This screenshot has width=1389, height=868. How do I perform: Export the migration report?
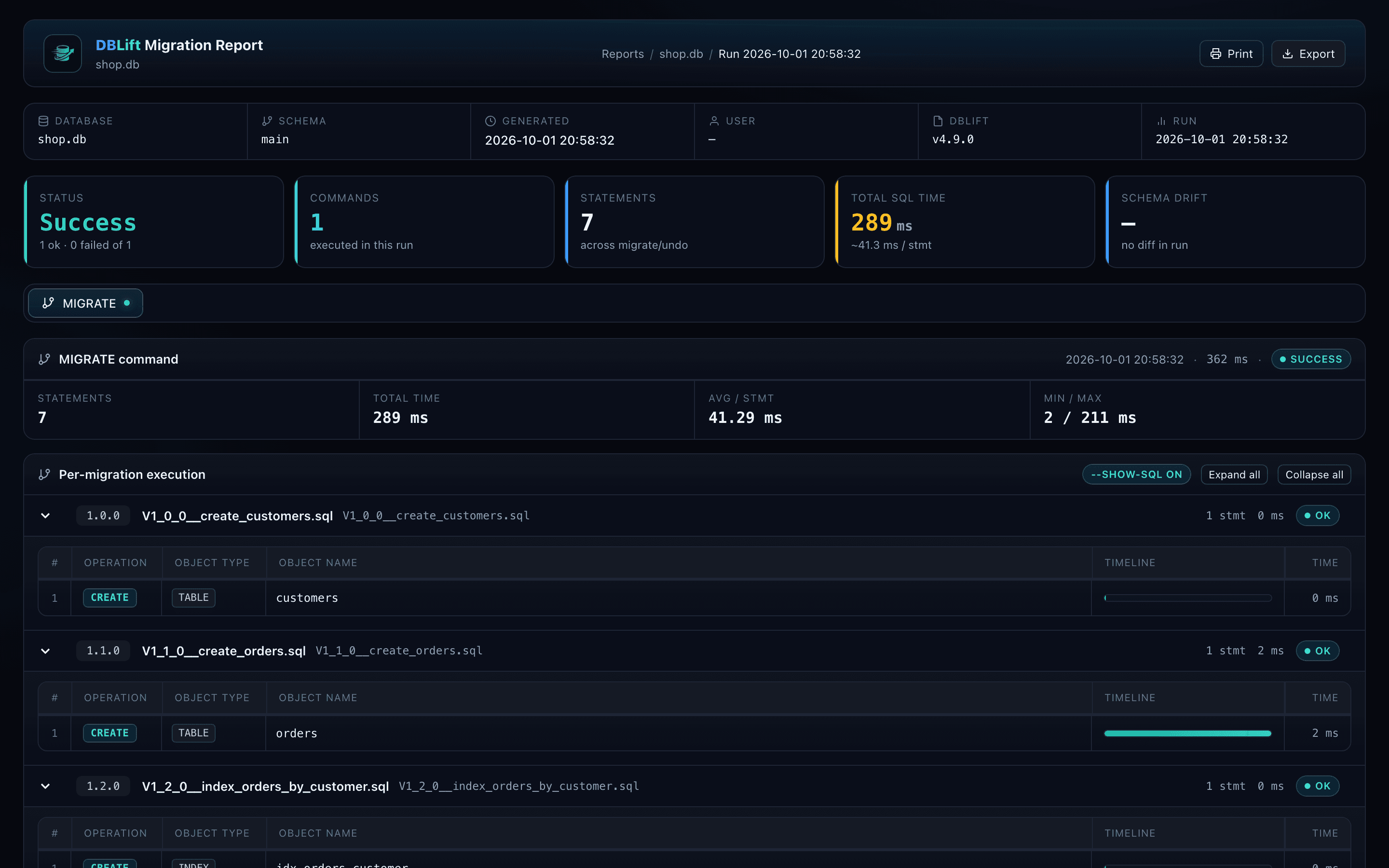click(1308, 54)
